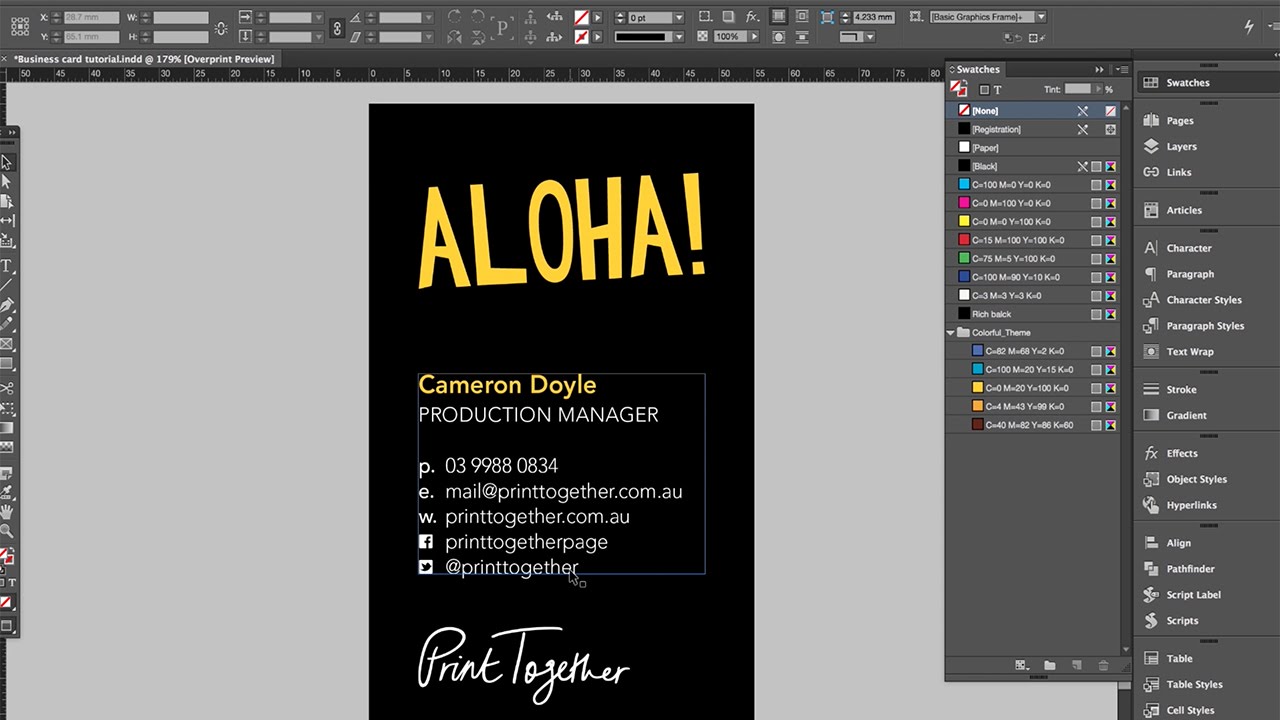Screen dimensions: 1280x720
Task: Toggle constrain proportions chain link
Action: [x=337, y=27]
